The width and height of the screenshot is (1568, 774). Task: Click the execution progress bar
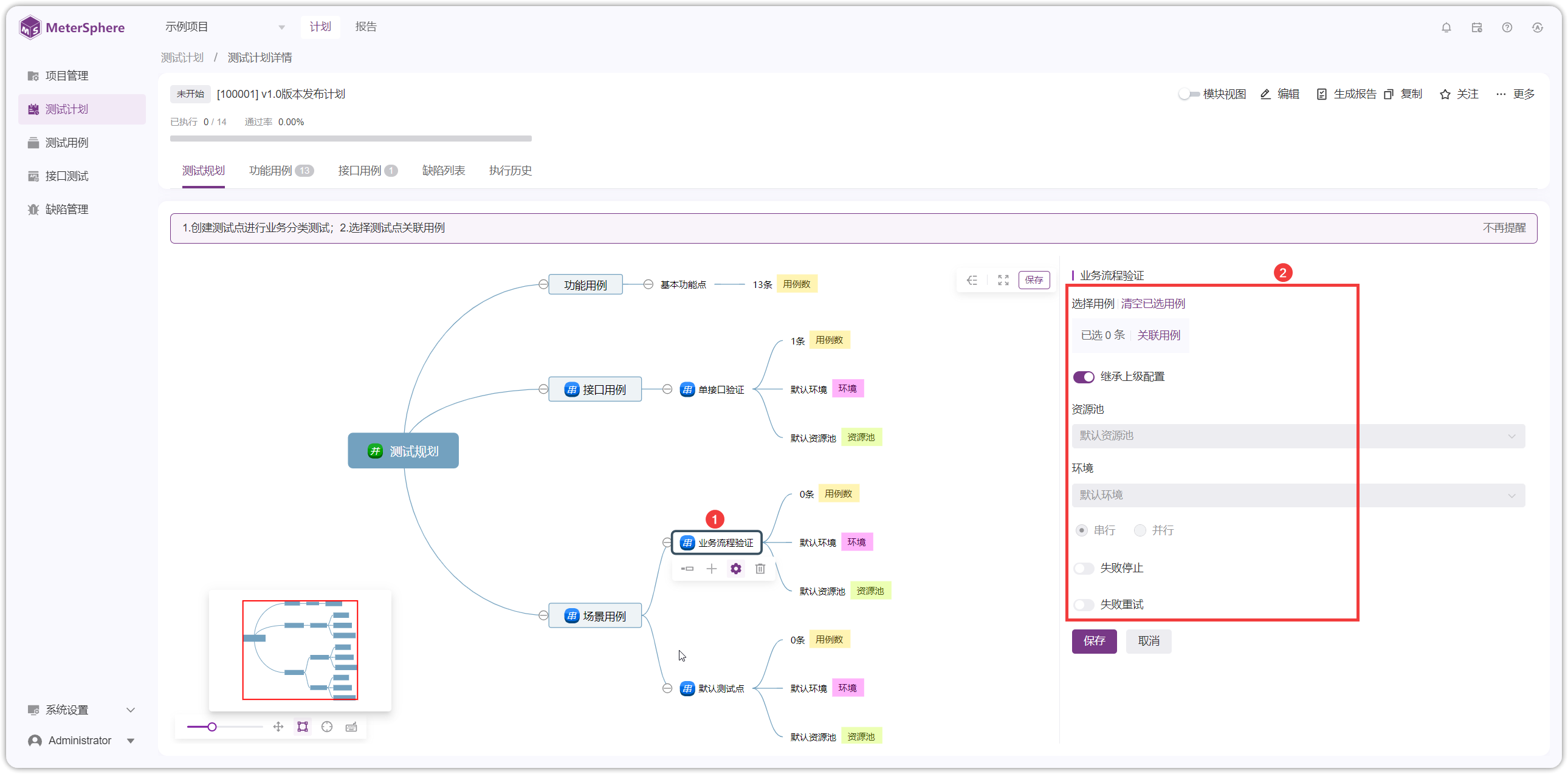[x=351, y=138]
